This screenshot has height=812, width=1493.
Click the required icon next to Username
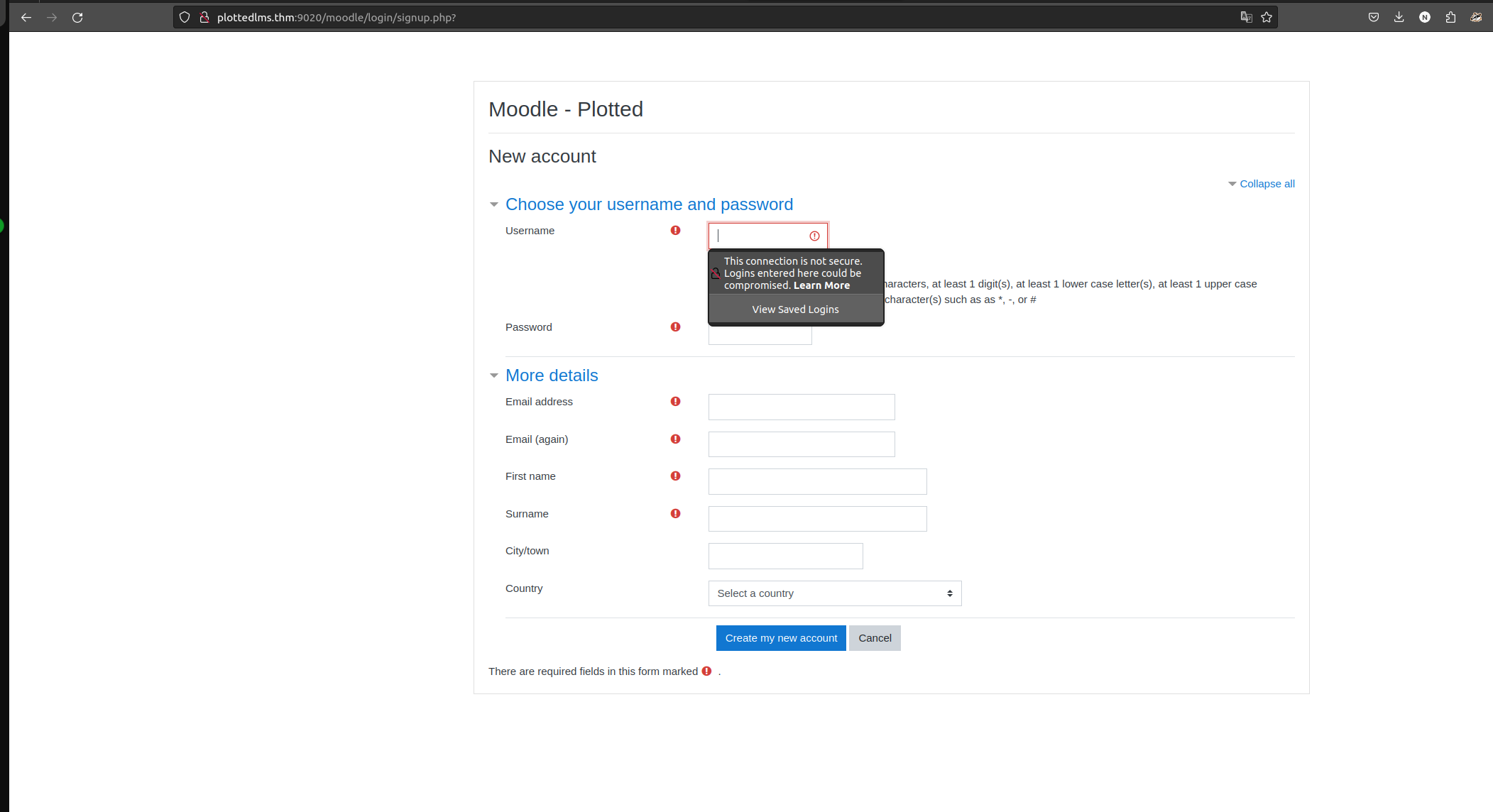tap(675, 230)
